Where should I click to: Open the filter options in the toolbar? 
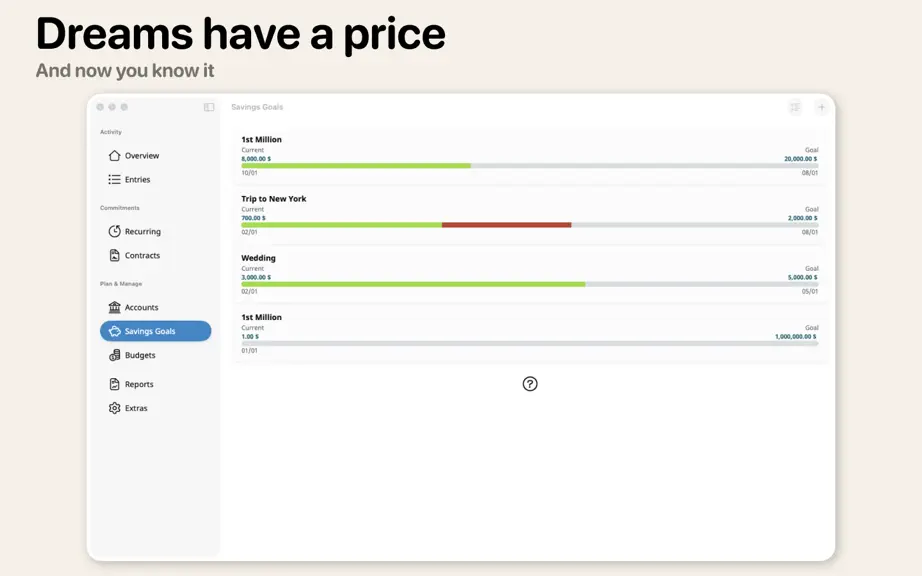coord(795,107)
